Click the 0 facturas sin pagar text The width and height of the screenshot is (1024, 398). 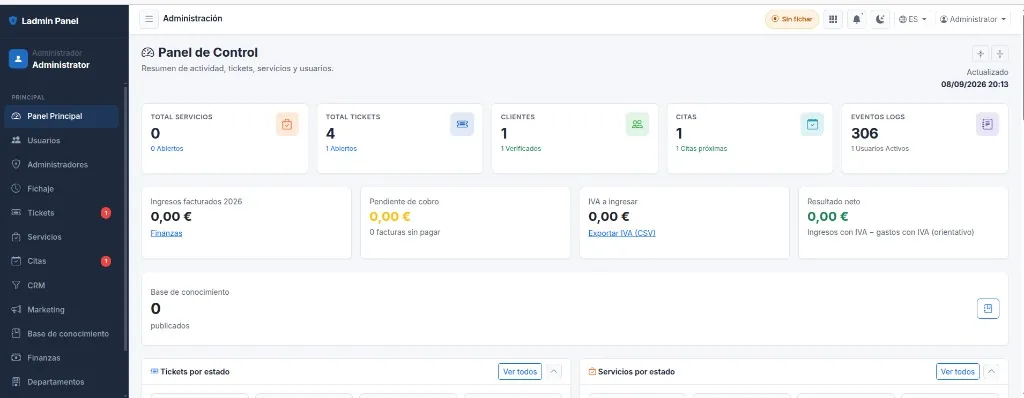[405, 233]
